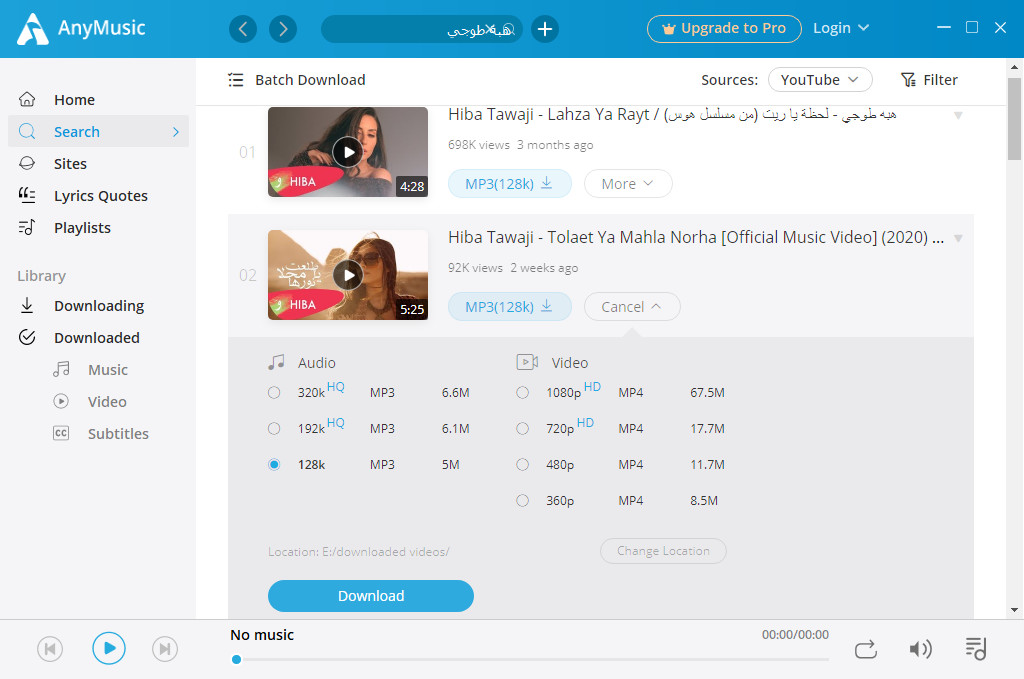Download MP3(128k) for Lahza Ya Rayt
The image size is (1024, 679).
click(x=509, y=183)
